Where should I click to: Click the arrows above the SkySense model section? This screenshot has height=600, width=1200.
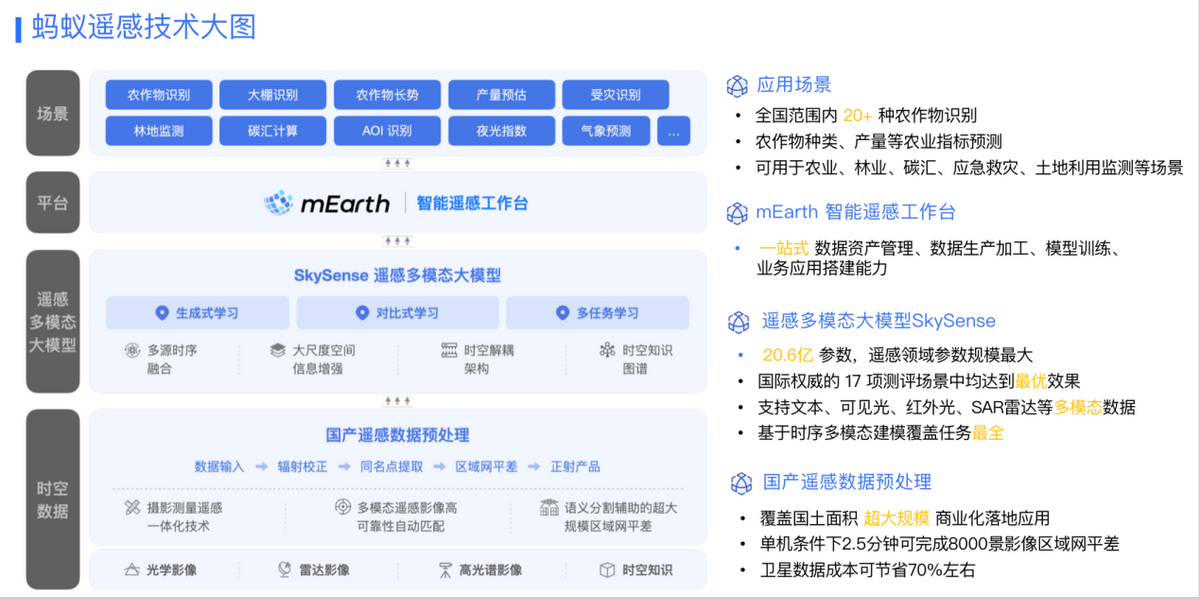tap(400, 240)
